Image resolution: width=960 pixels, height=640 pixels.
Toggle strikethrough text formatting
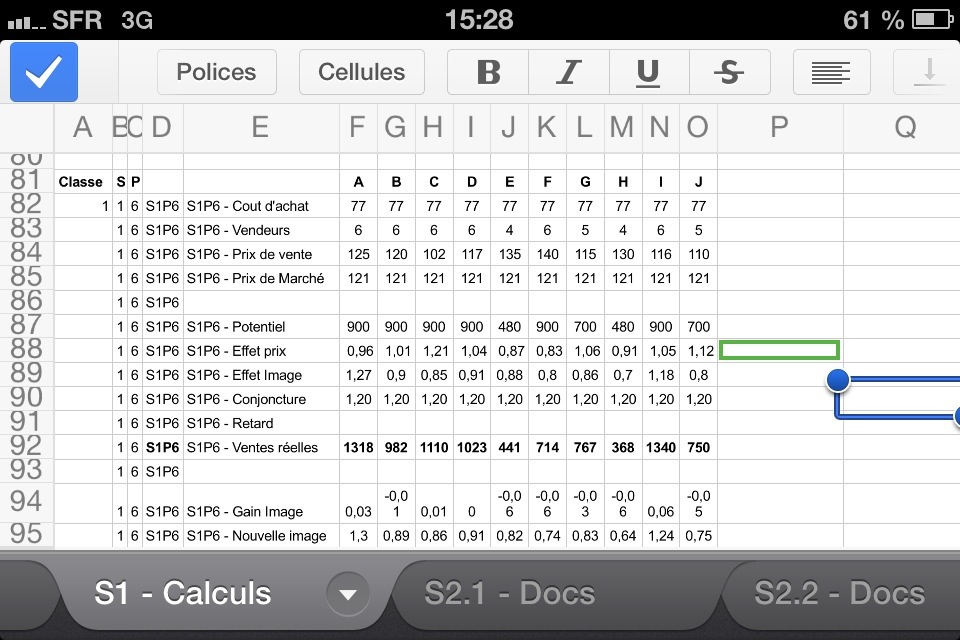click(729, 72)
